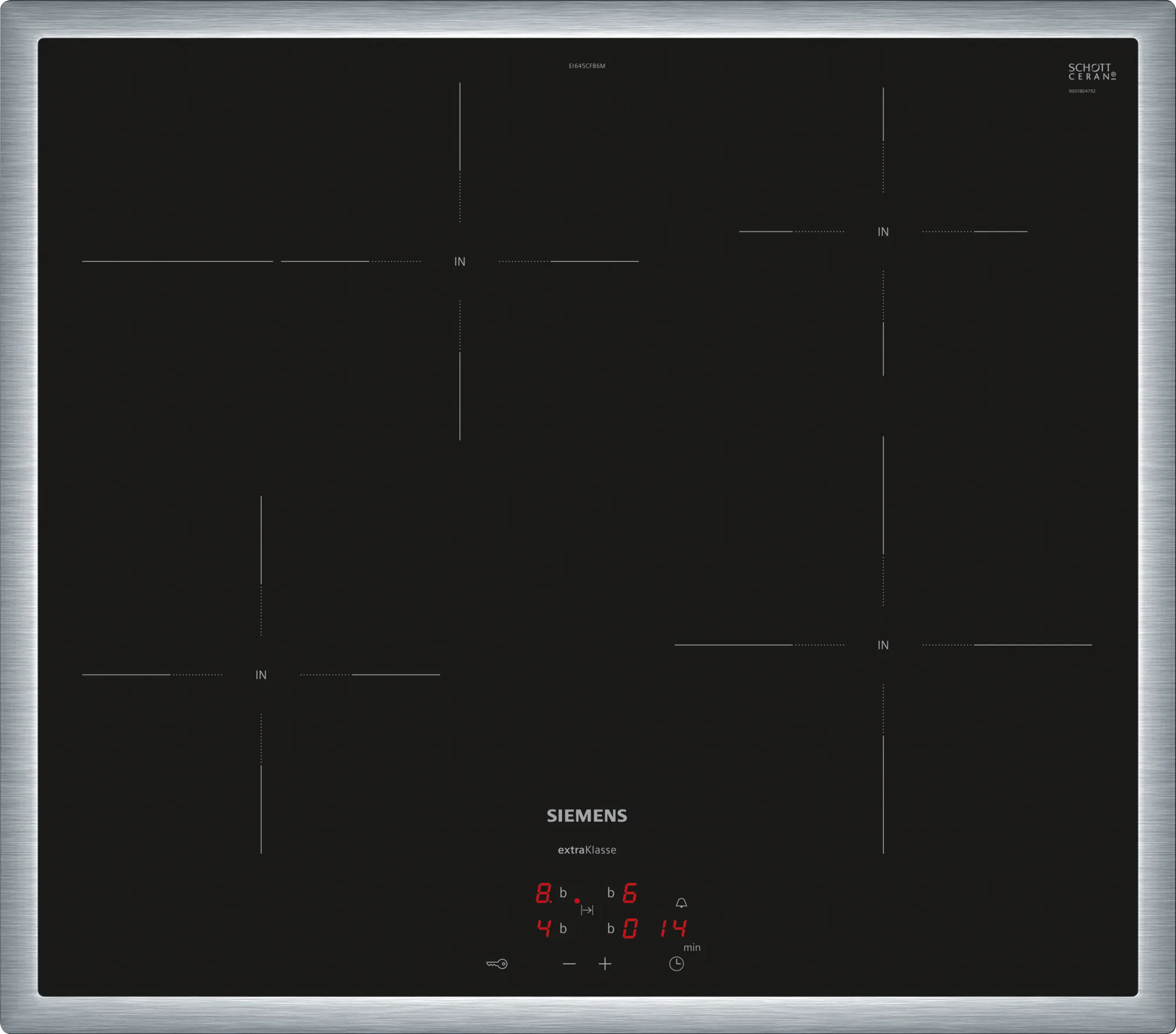Tap the minus button to decrease power
This screenshot has width=1176, height=1034.
[x=569, y=963]
